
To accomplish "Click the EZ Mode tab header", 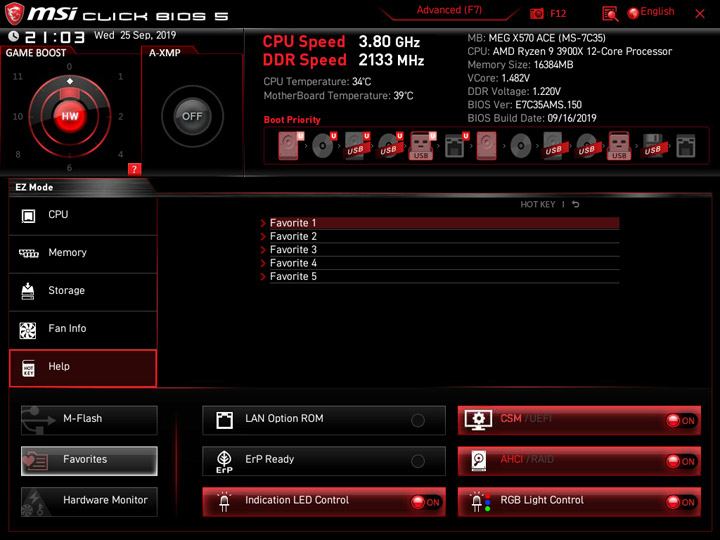I will tap(34, 187).
